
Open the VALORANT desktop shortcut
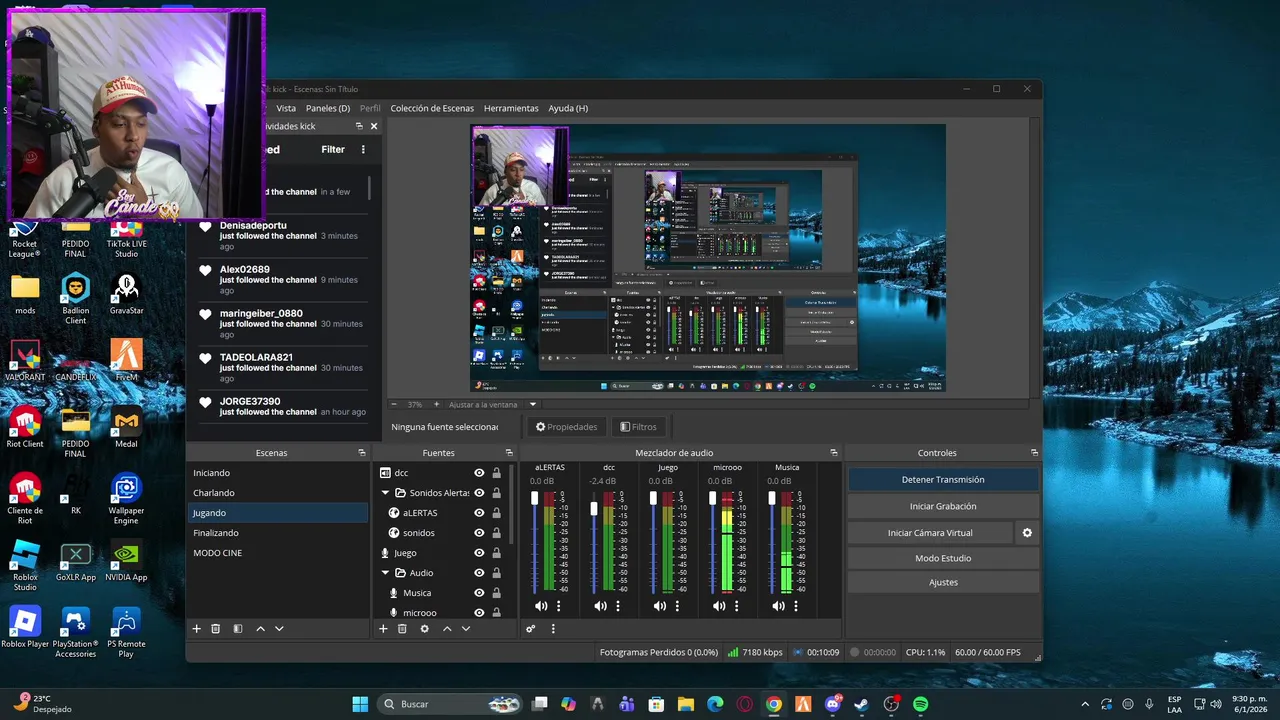click(25, 360)
